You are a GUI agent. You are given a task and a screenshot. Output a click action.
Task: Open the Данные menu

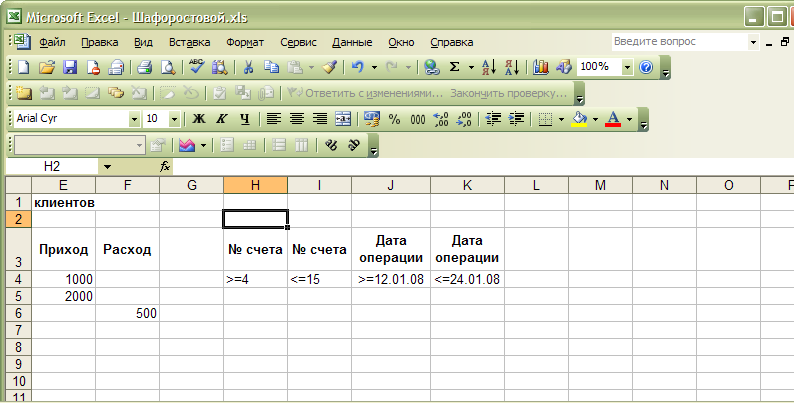[x=352, y=43]
